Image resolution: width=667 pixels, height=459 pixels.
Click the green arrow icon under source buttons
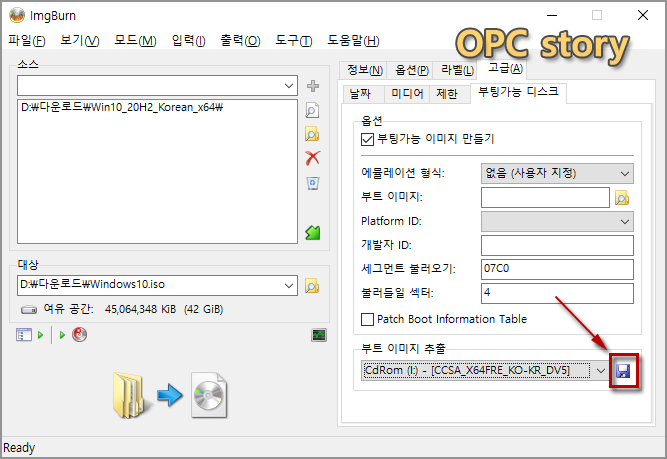click(313, 232)
